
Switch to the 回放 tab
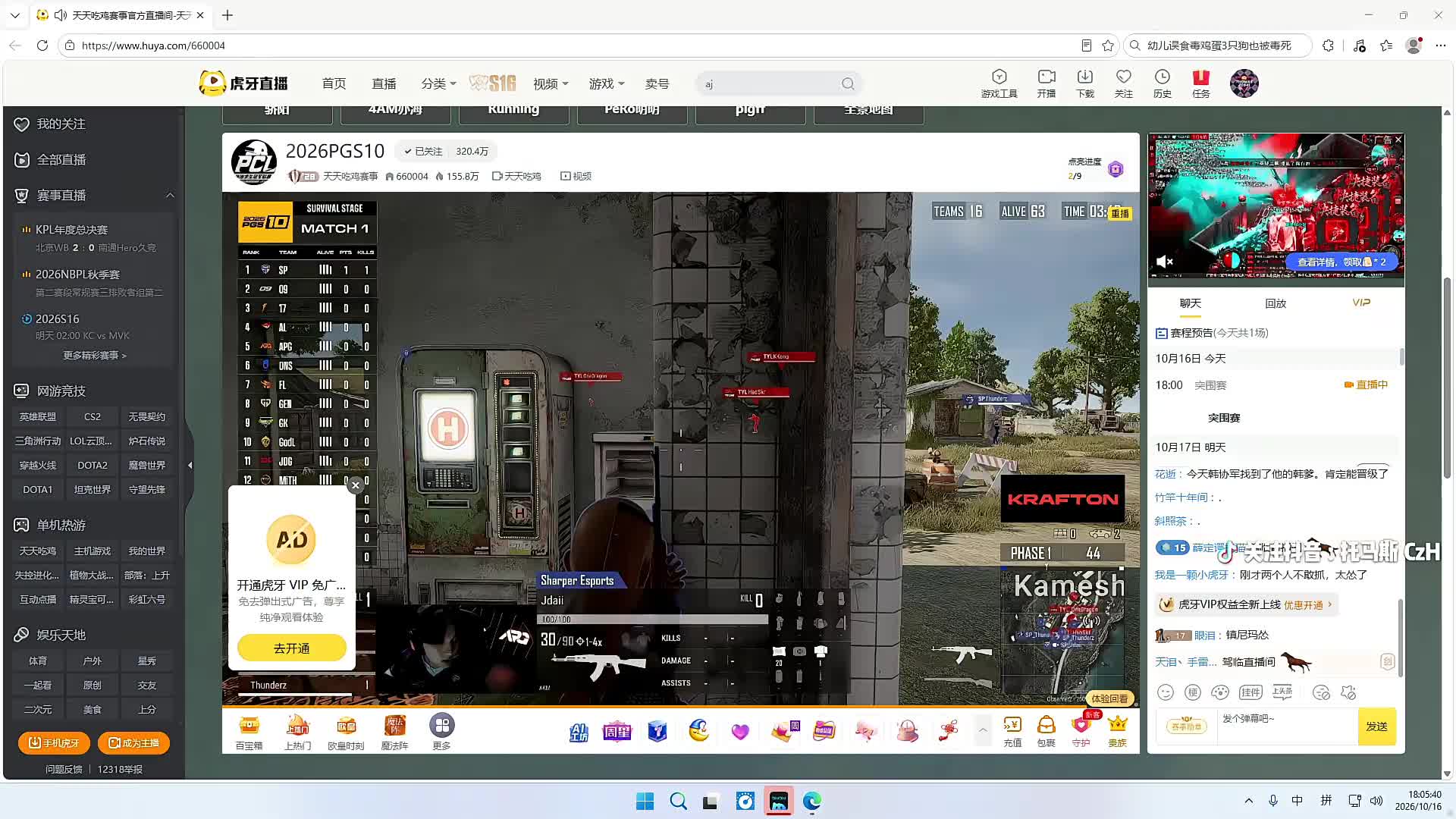pos(1276,303)
